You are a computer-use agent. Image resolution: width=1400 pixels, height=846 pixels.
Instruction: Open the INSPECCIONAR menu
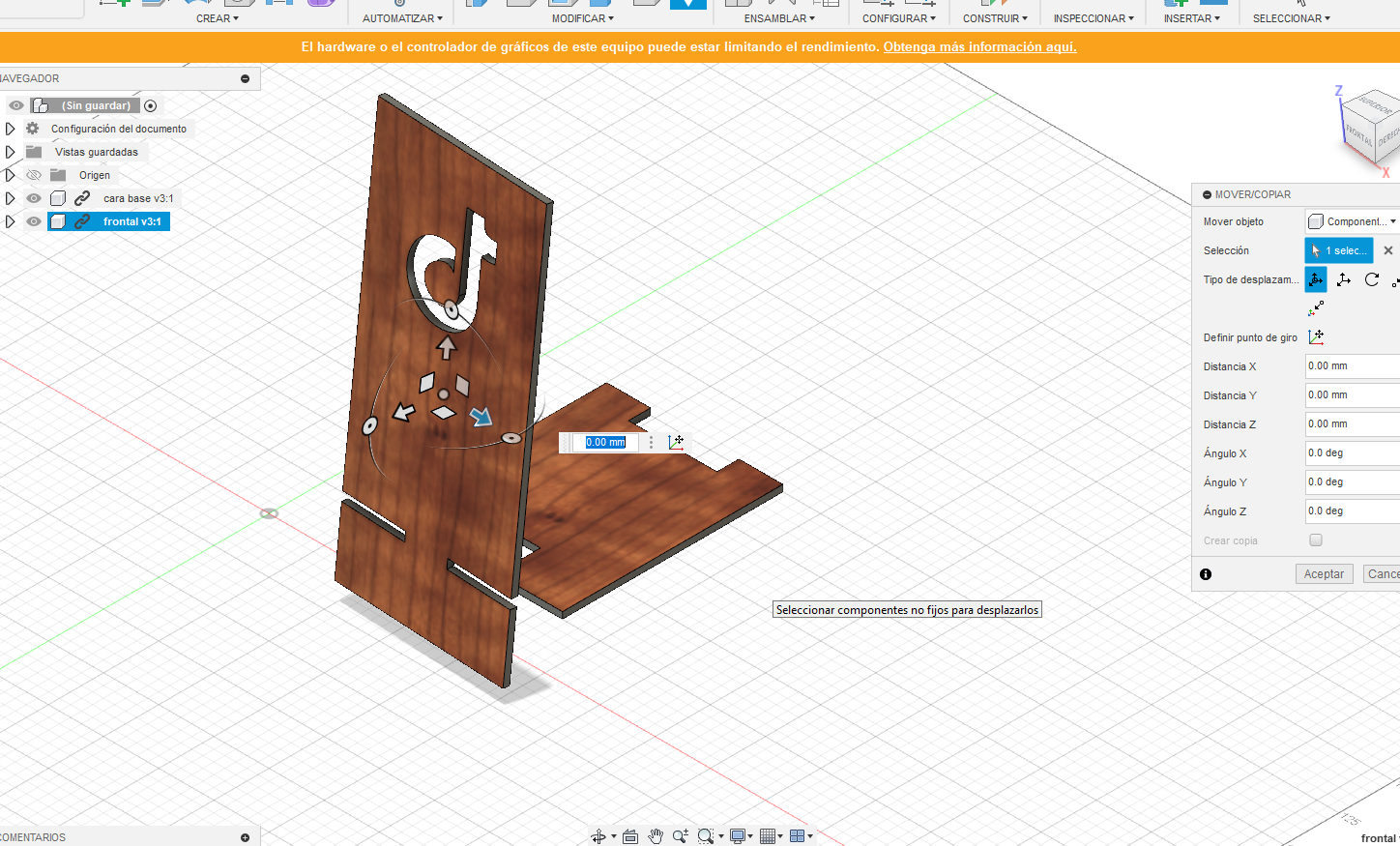1094,18
